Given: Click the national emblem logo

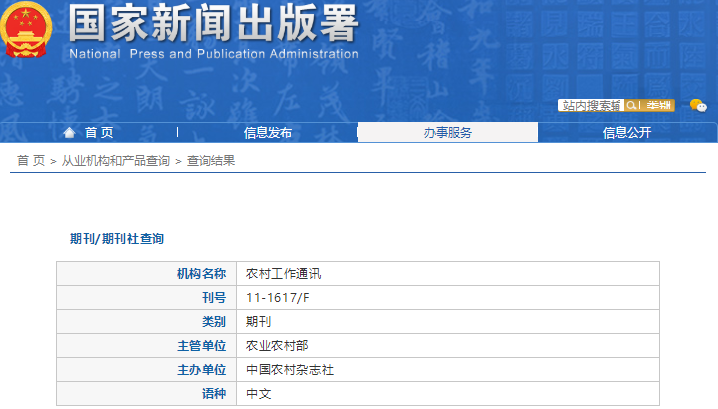Looking at the screenshot, I should (x=26, y=29).
